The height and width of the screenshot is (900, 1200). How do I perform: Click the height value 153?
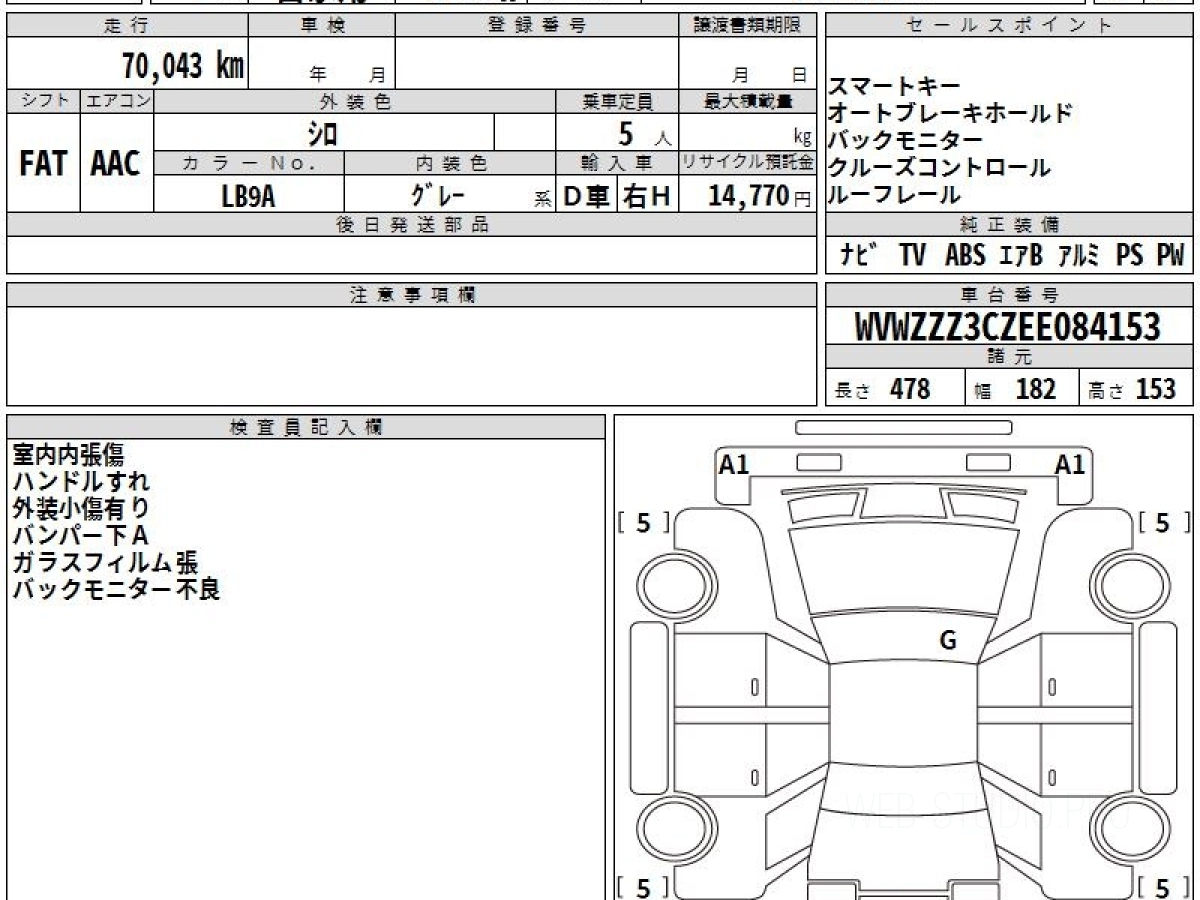tap(1155, 389)
